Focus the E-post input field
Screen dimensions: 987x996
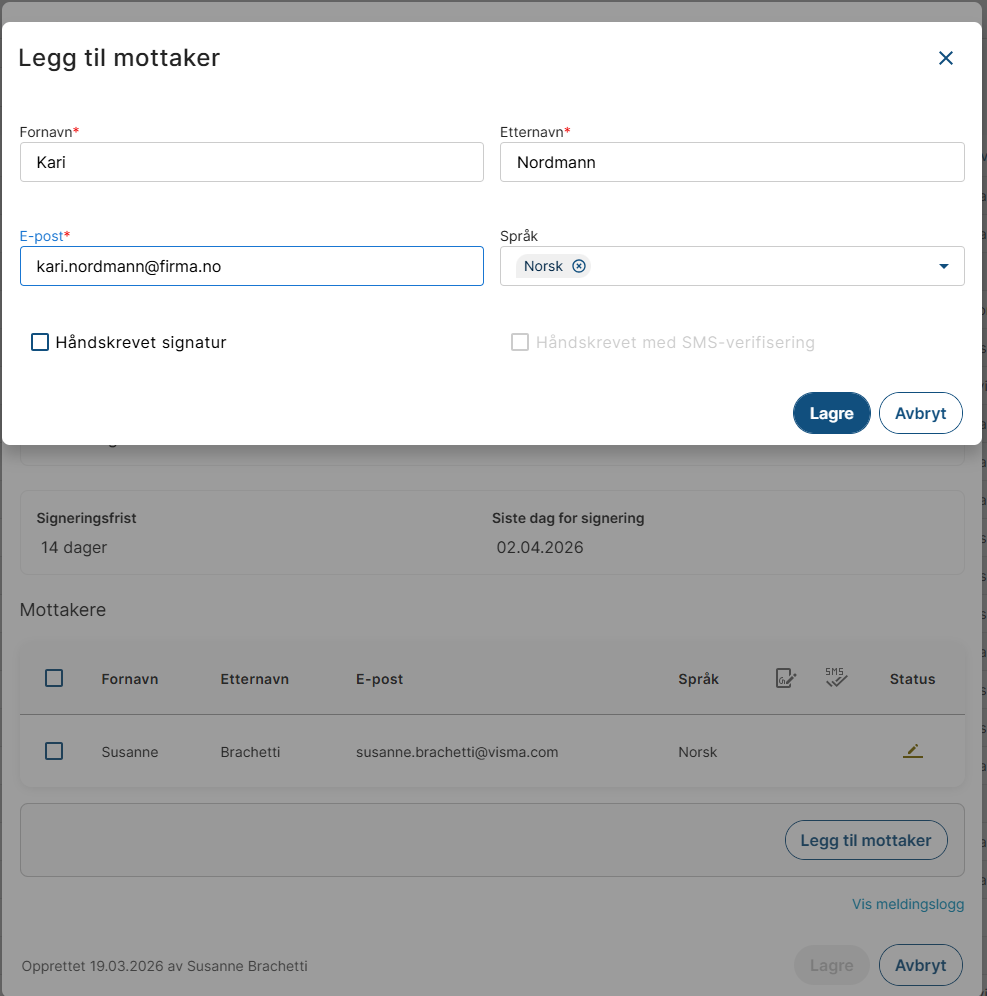pyautogui.click(x=251, y=266)
